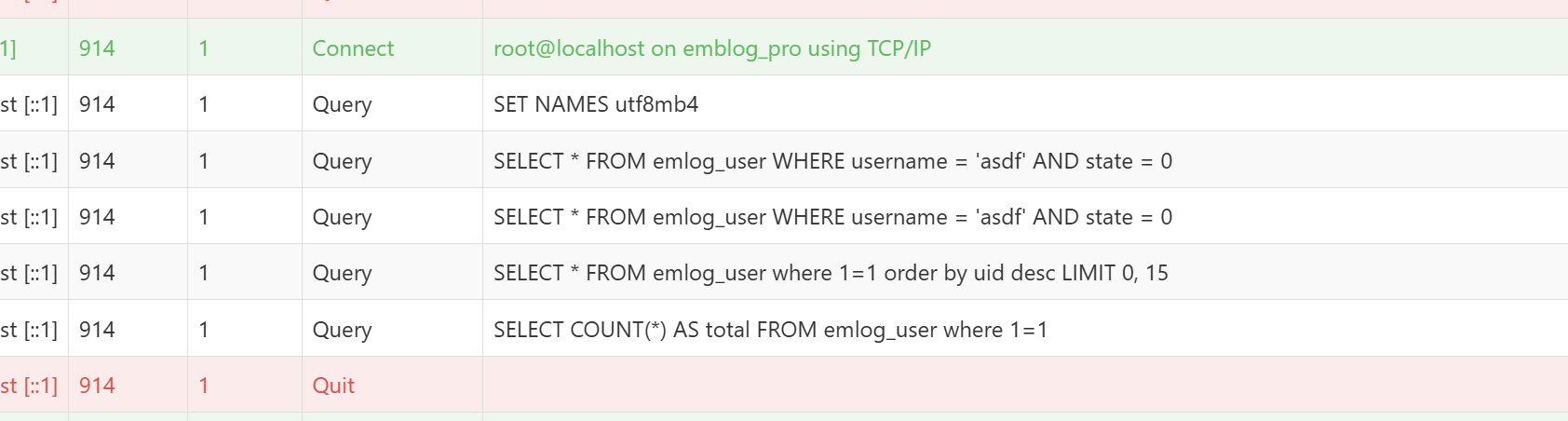
Task: Click the red [::1] host cell in Quit row
Action: click(x=29, y=386)
